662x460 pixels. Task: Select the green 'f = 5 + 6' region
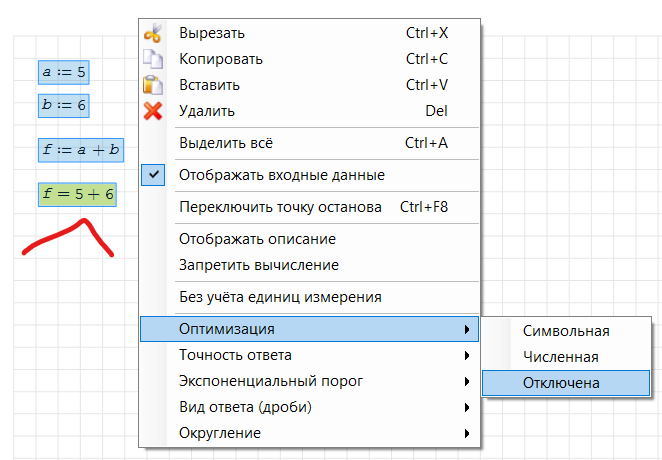click(78, 195)
